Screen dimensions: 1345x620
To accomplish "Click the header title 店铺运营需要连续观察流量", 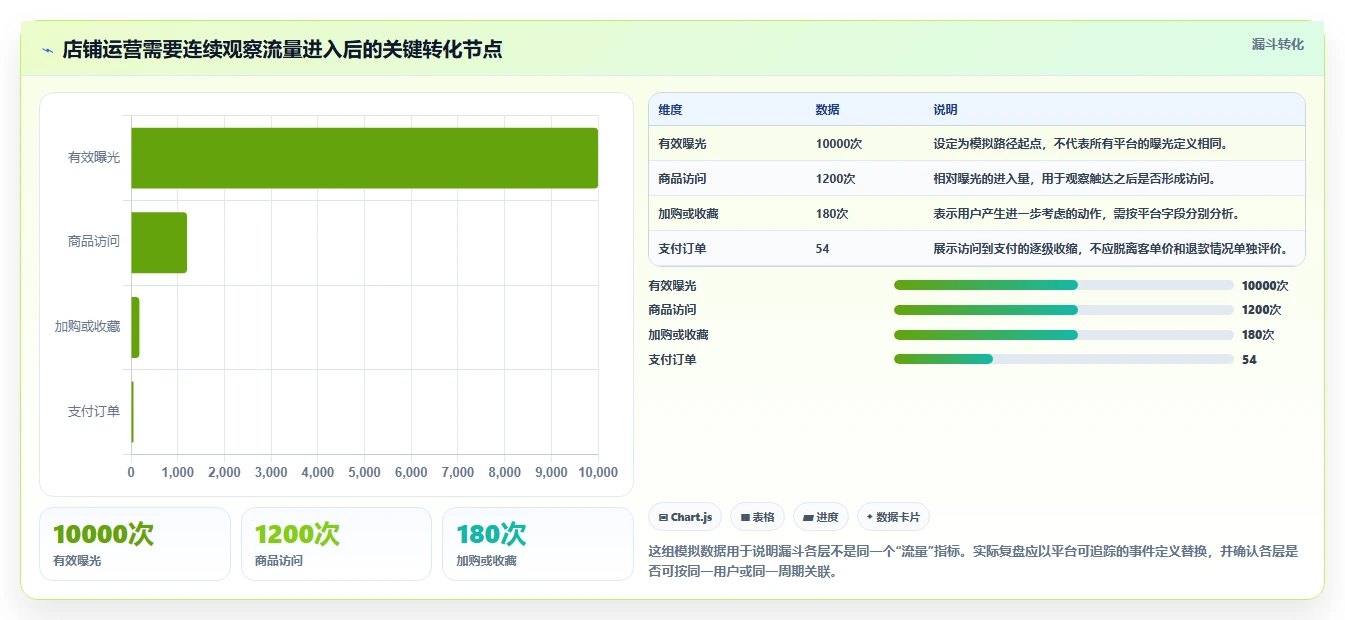I will tap(282, 49).
